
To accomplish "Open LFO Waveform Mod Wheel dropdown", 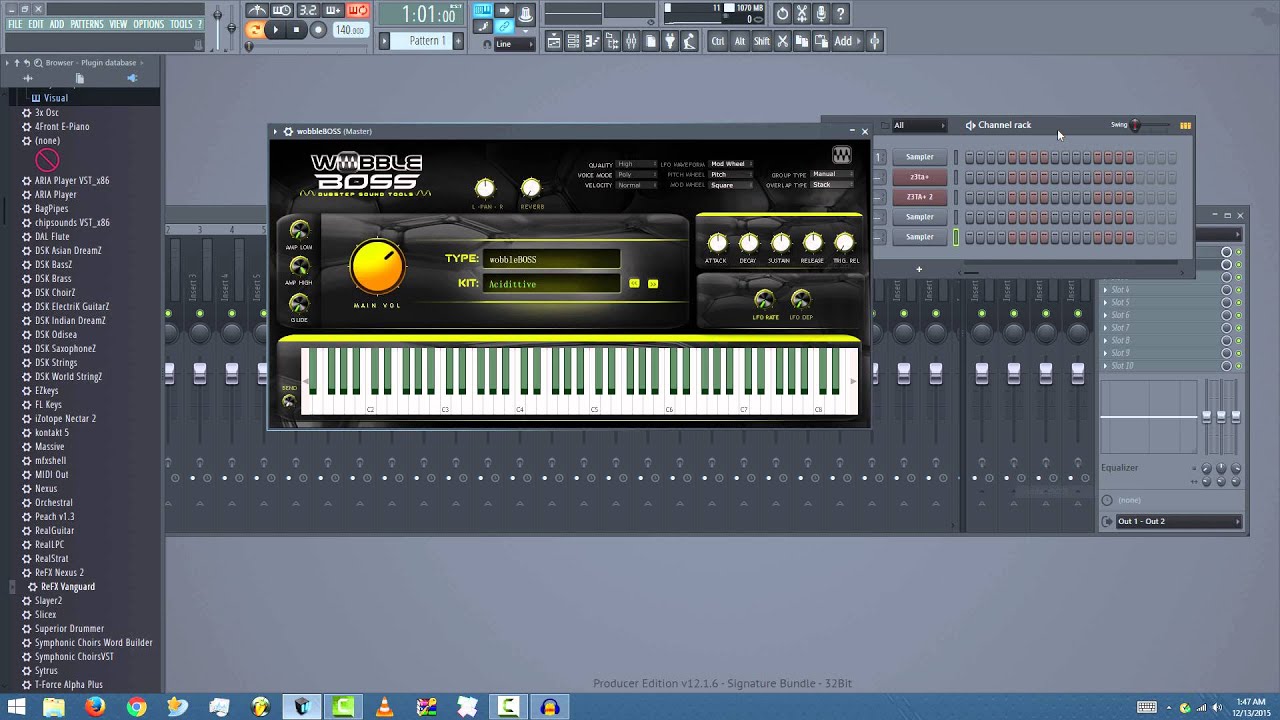I will 731,164.
